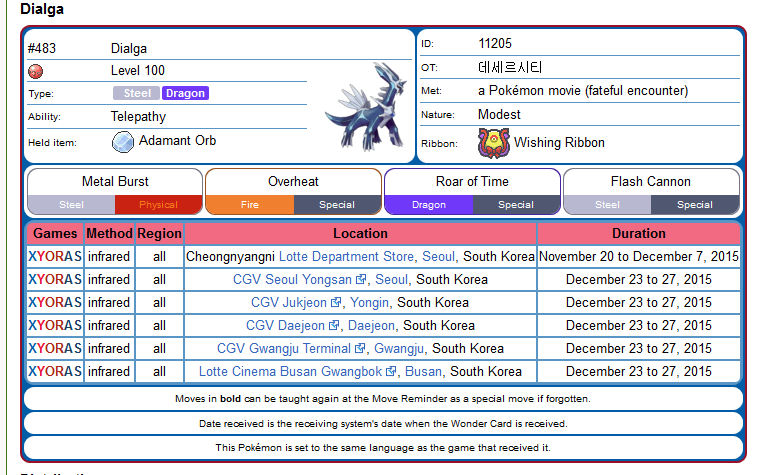
Task: Select the Region column header
Action: click(159, 233)
